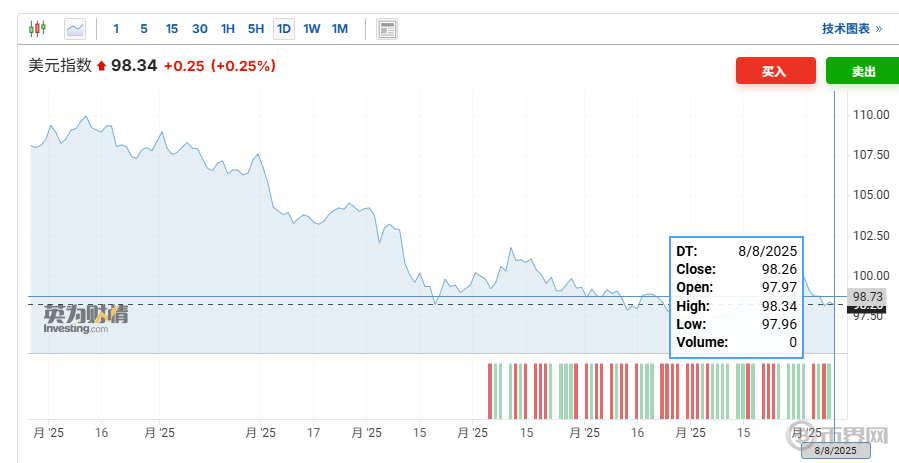Open the 技术图表 link
This screenshot has height=463, width=899.
point(845,29)
